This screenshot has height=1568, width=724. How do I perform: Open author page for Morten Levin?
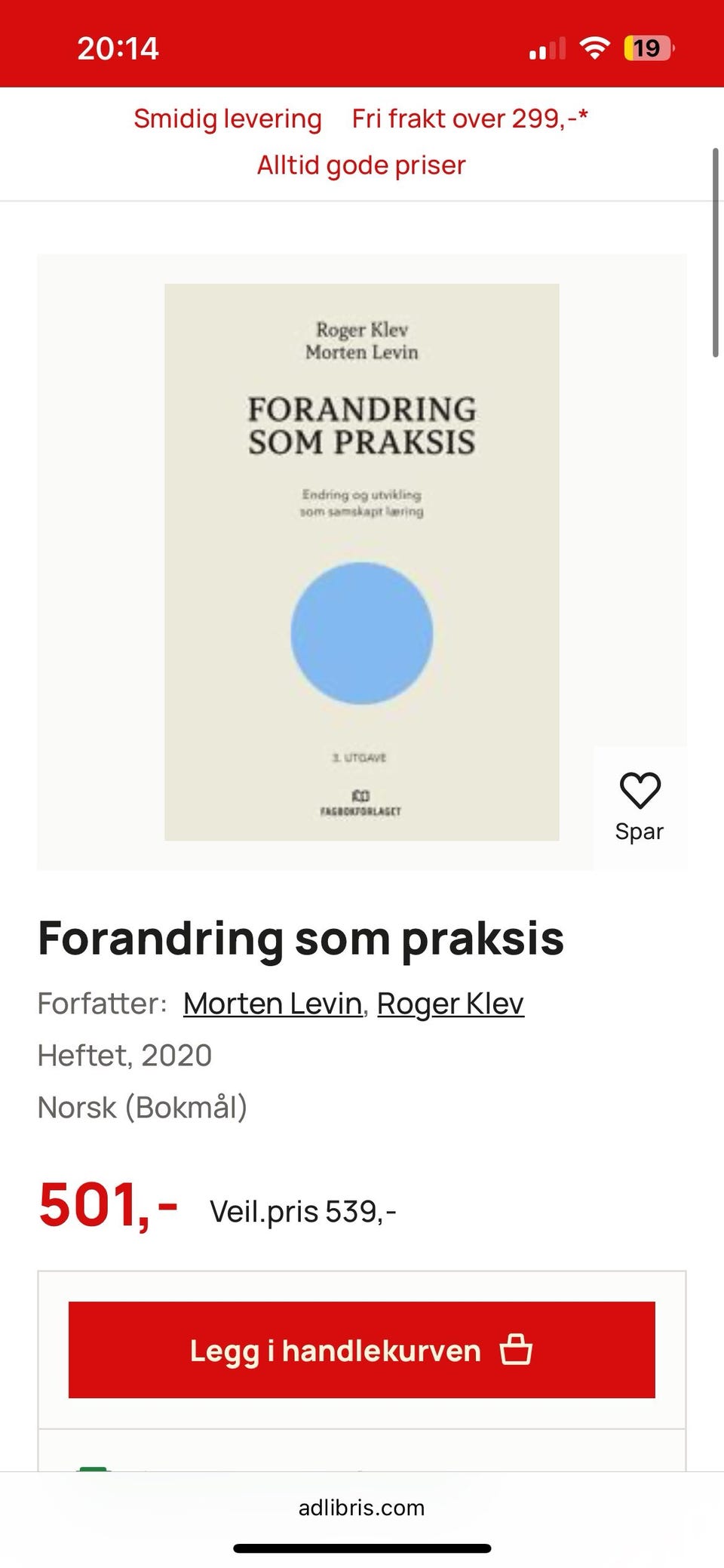(273, 1004)
